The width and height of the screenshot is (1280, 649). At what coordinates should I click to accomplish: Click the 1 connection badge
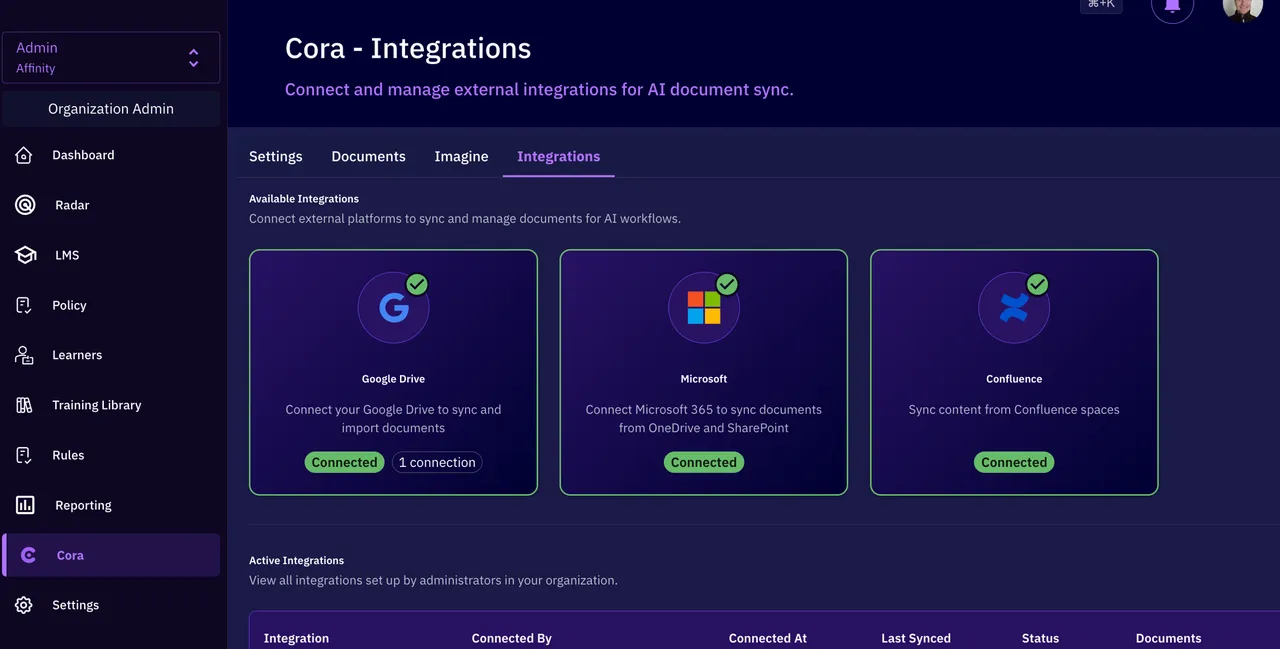[437, 462]
